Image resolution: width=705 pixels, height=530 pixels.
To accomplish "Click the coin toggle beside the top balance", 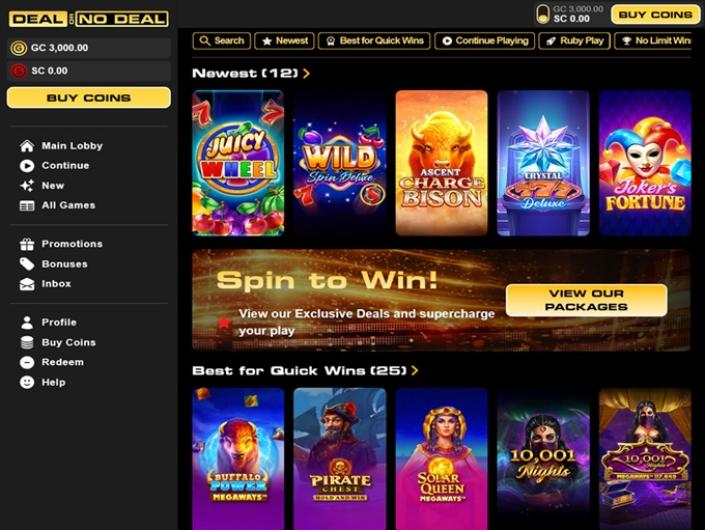I will (543, 14).
